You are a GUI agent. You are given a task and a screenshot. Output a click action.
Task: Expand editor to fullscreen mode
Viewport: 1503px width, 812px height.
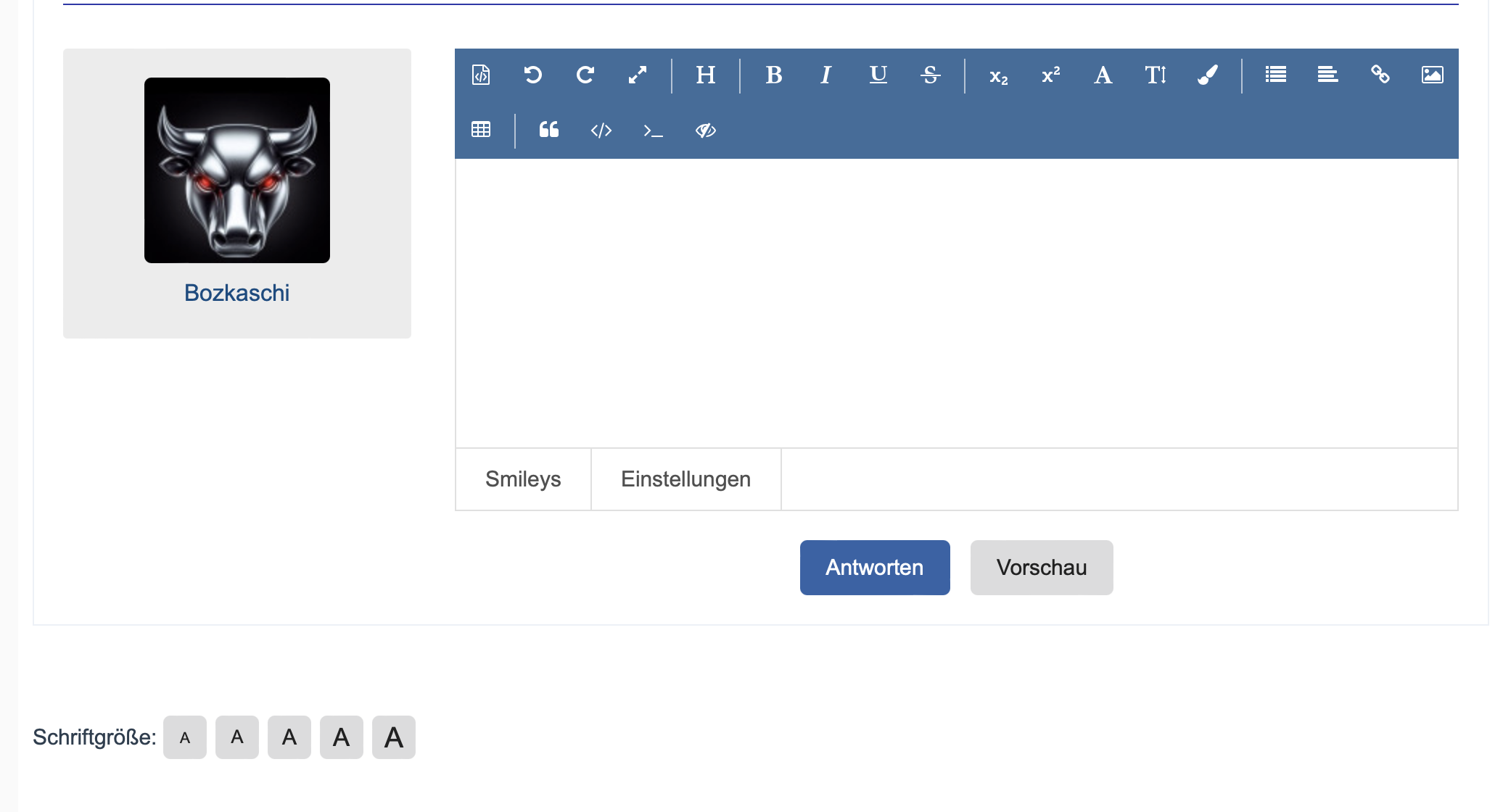638,75
